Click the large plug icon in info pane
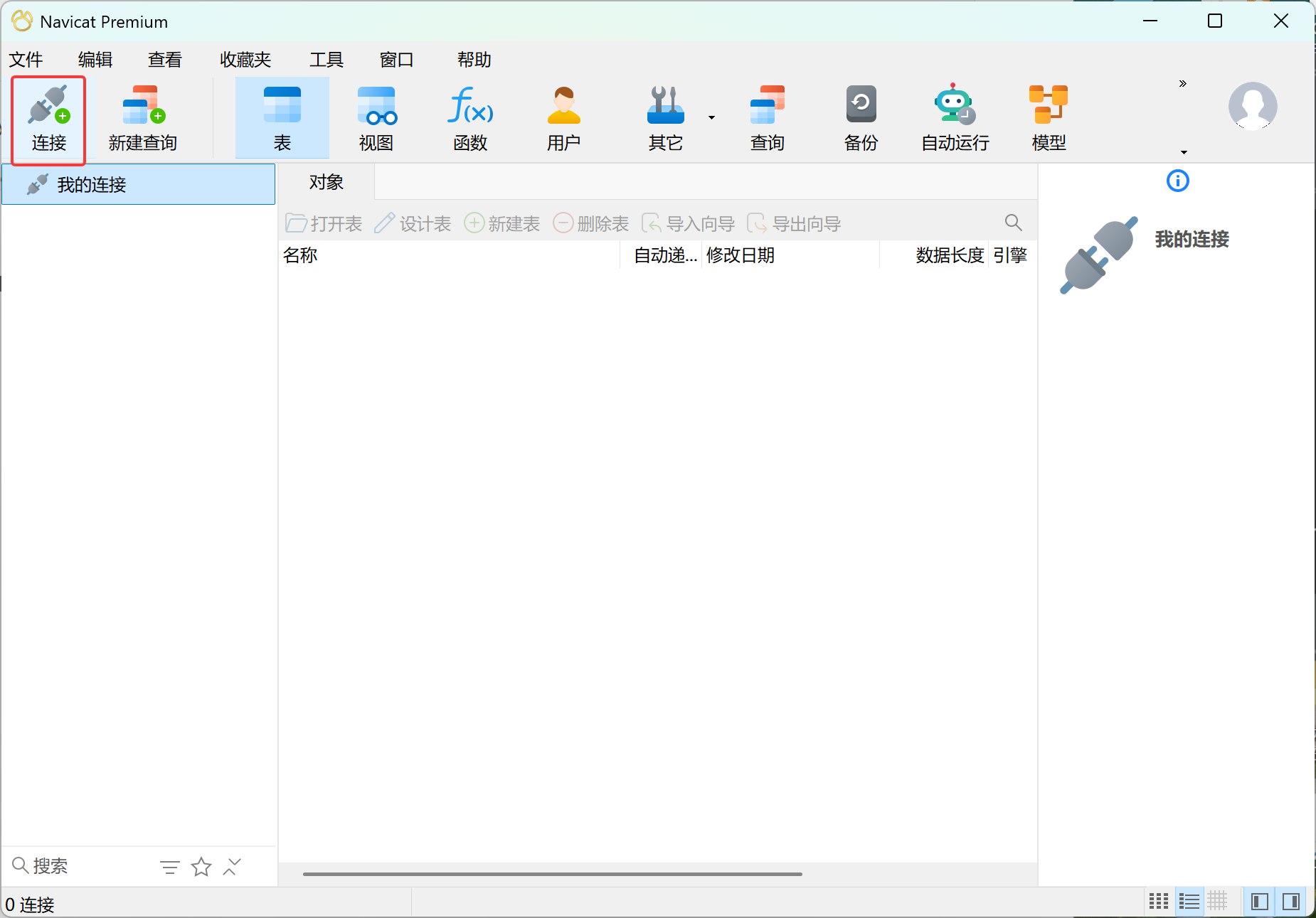The image size is (1316, 918). (x=1098, y=255)
